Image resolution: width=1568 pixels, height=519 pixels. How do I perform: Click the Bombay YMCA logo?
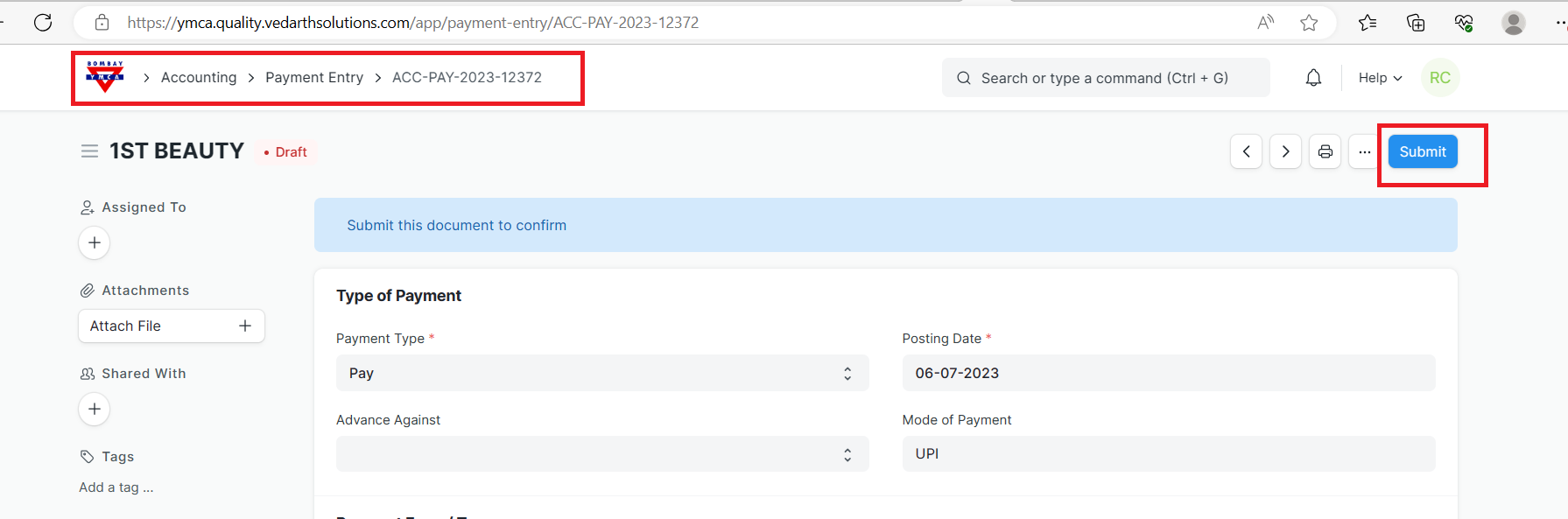point(105,77)
